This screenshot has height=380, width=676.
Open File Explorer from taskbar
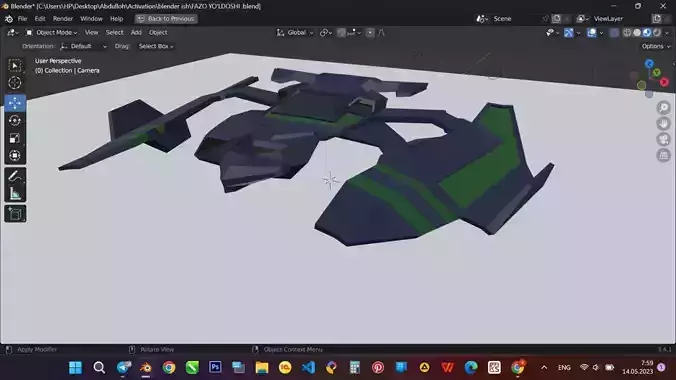coord(262,367)
